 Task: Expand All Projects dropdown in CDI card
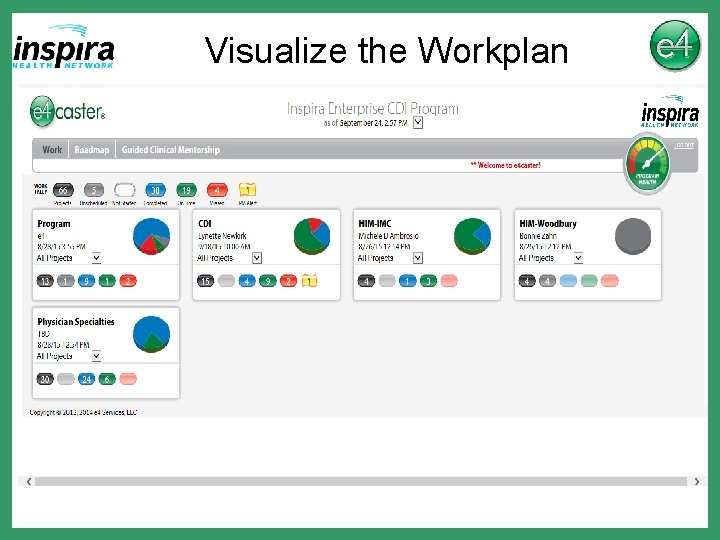(x=257, y=258)
